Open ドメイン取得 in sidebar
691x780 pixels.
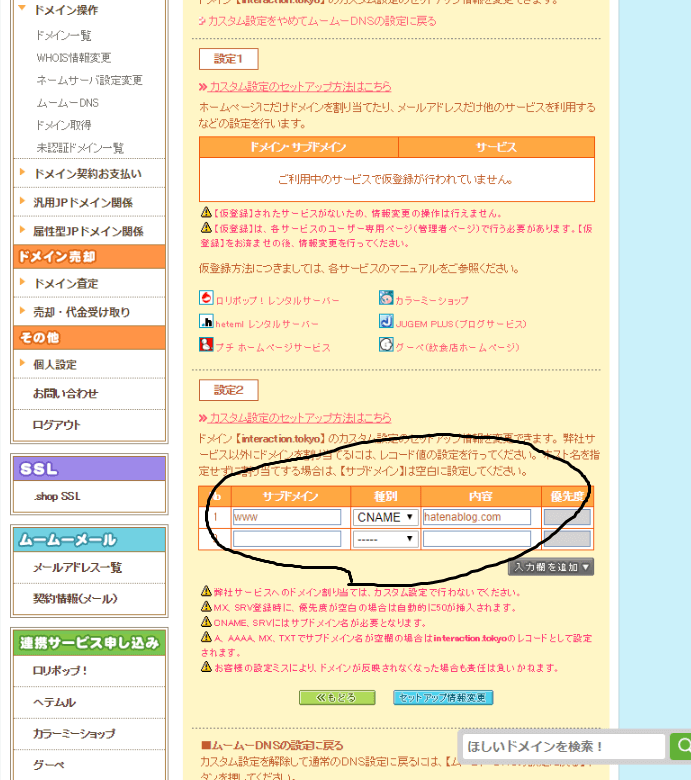coord(63,125)
